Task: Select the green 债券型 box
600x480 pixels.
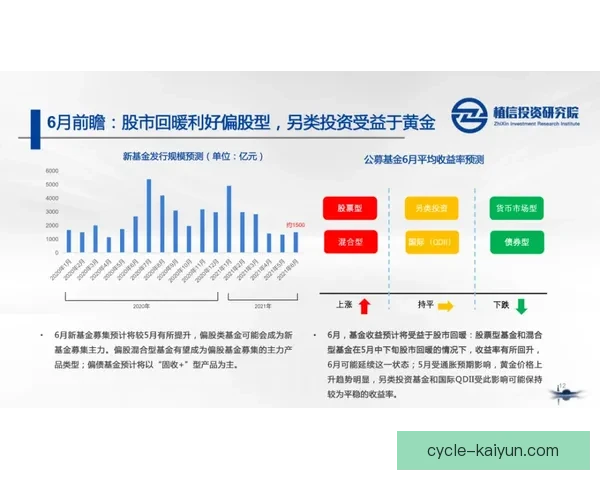Action: [517, 242]
